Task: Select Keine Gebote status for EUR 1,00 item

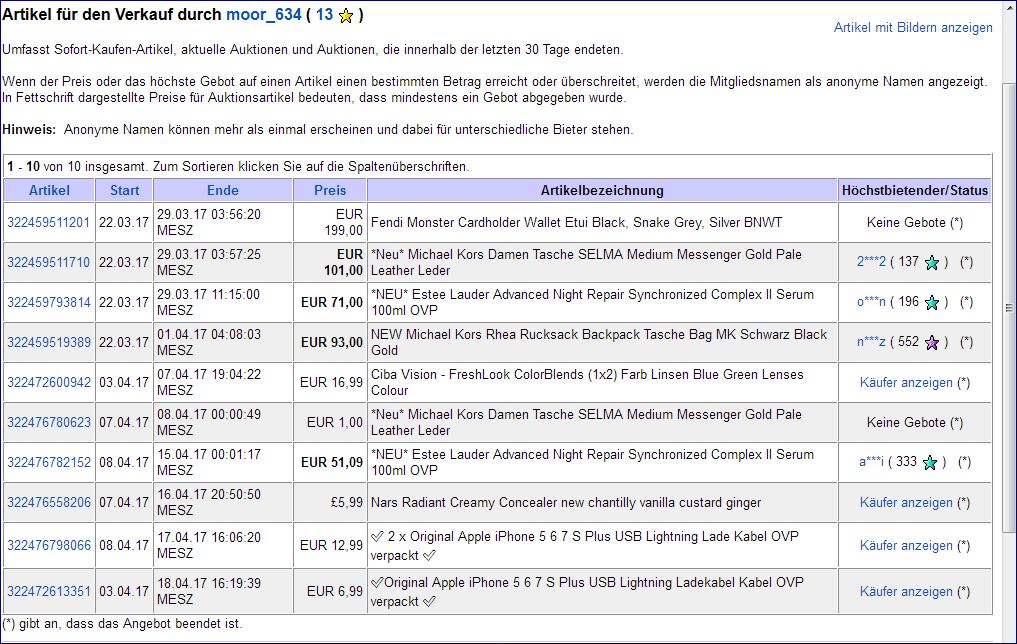Action: tap(905, 422)
